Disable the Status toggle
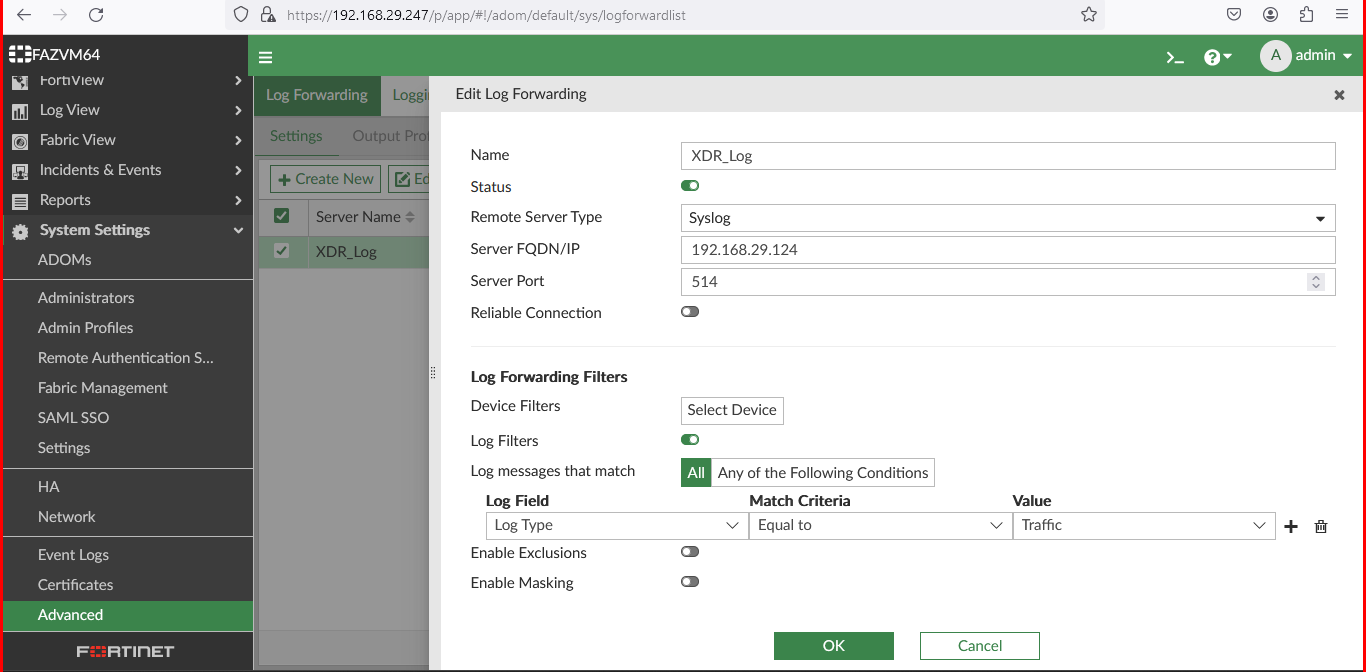 point(690,186)
